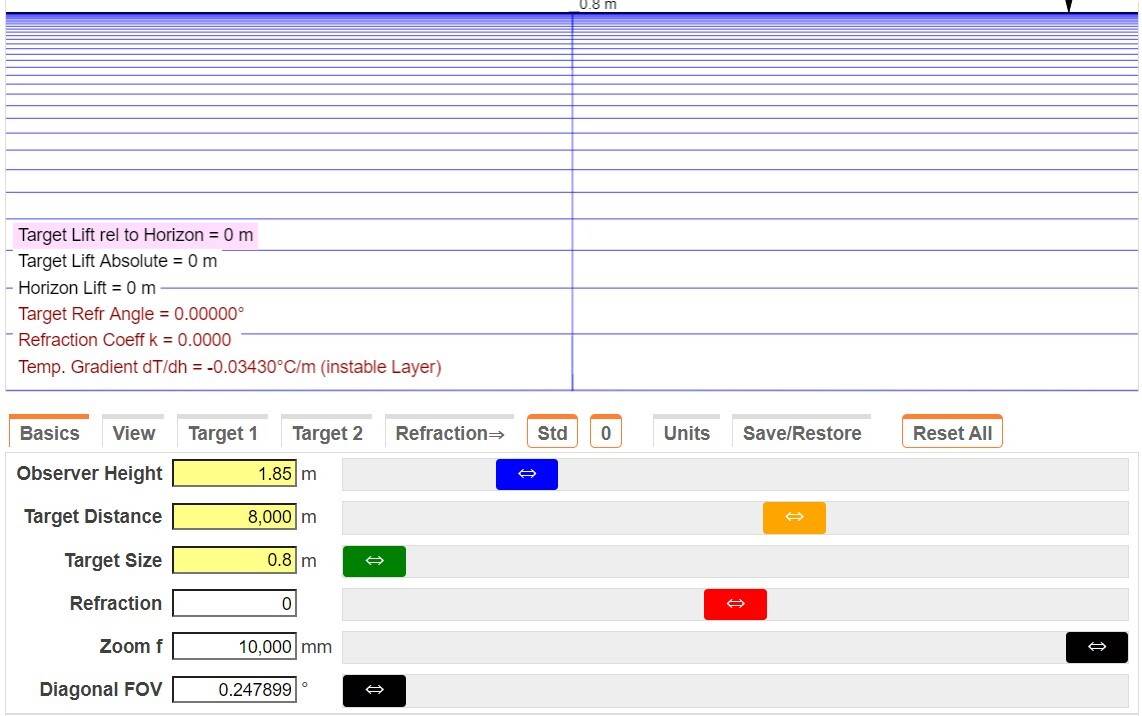This screenshot has height=716, width=1142.
Task: Open the View tab
Action: pos(133,433)
